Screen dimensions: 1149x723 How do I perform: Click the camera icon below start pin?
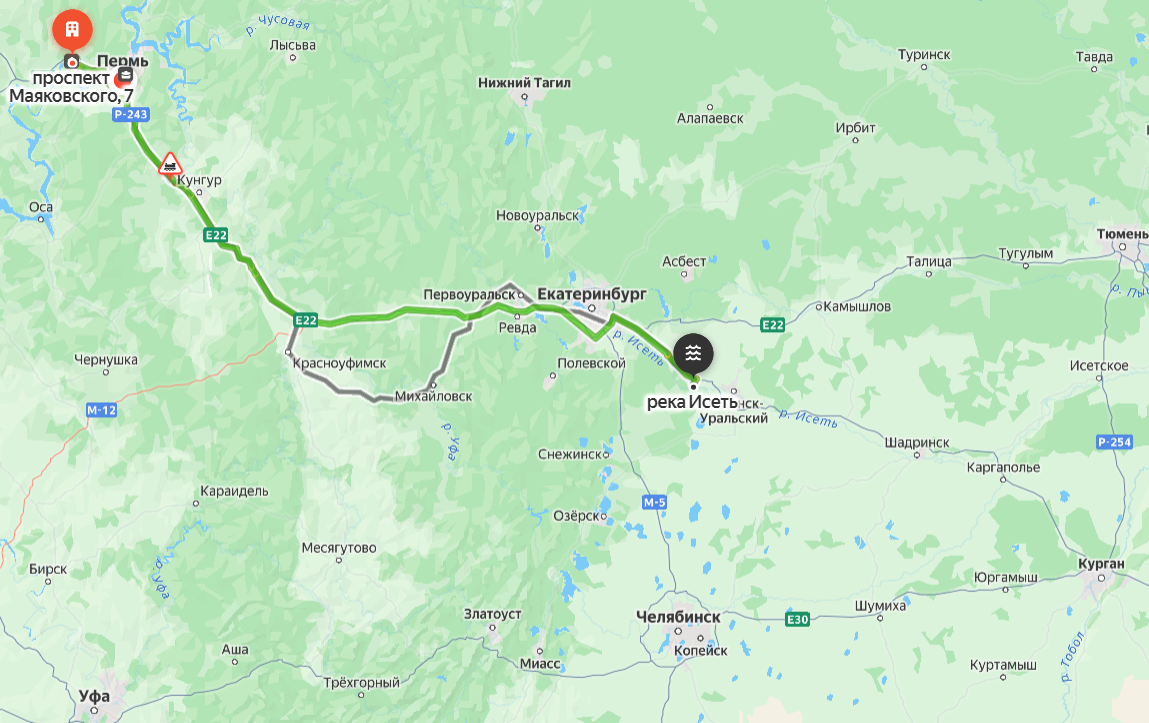tap(72, 62)
